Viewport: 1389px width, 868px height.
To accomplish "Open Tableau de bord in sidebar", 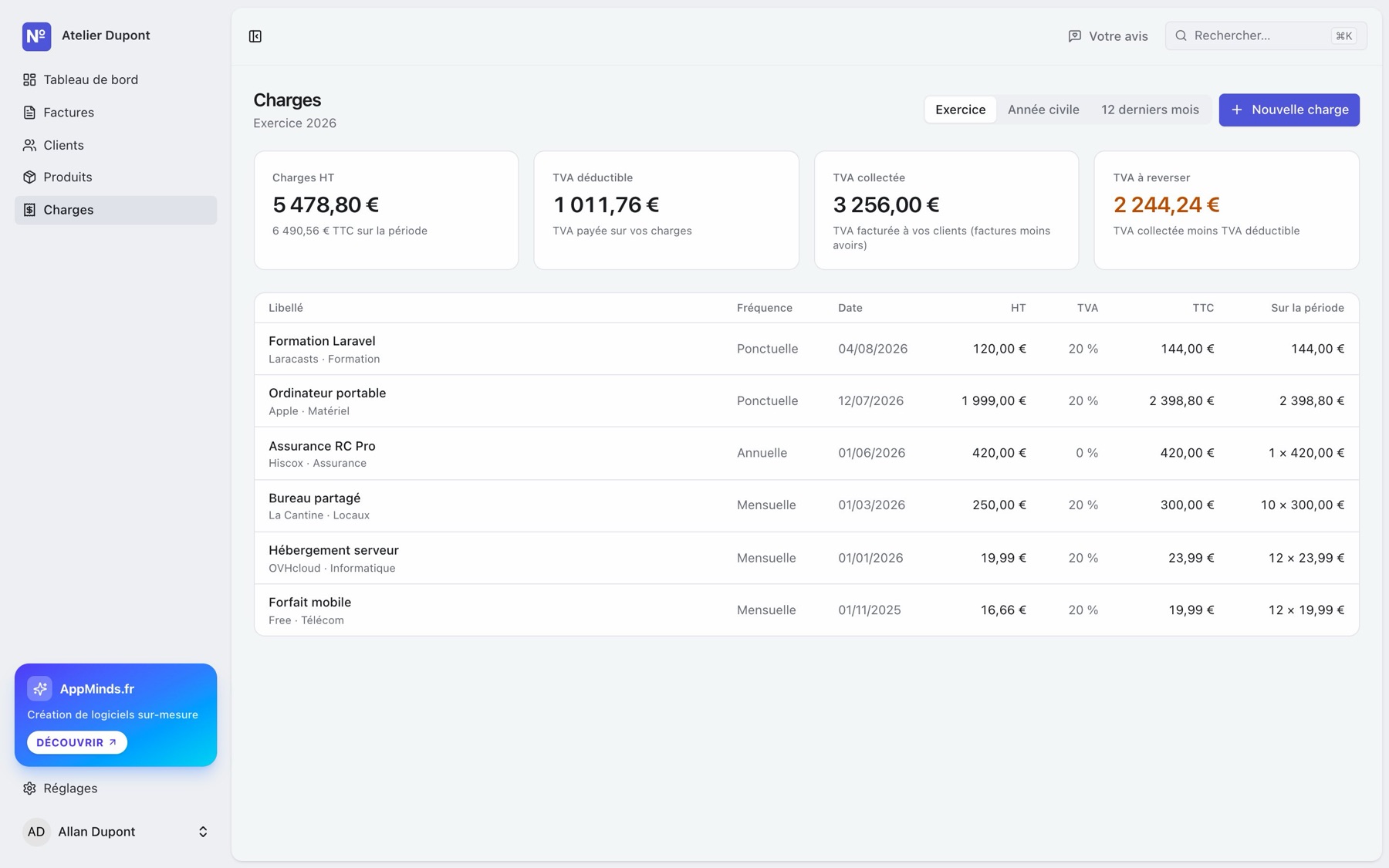I will pyautogui.click(x=116, y=79).
